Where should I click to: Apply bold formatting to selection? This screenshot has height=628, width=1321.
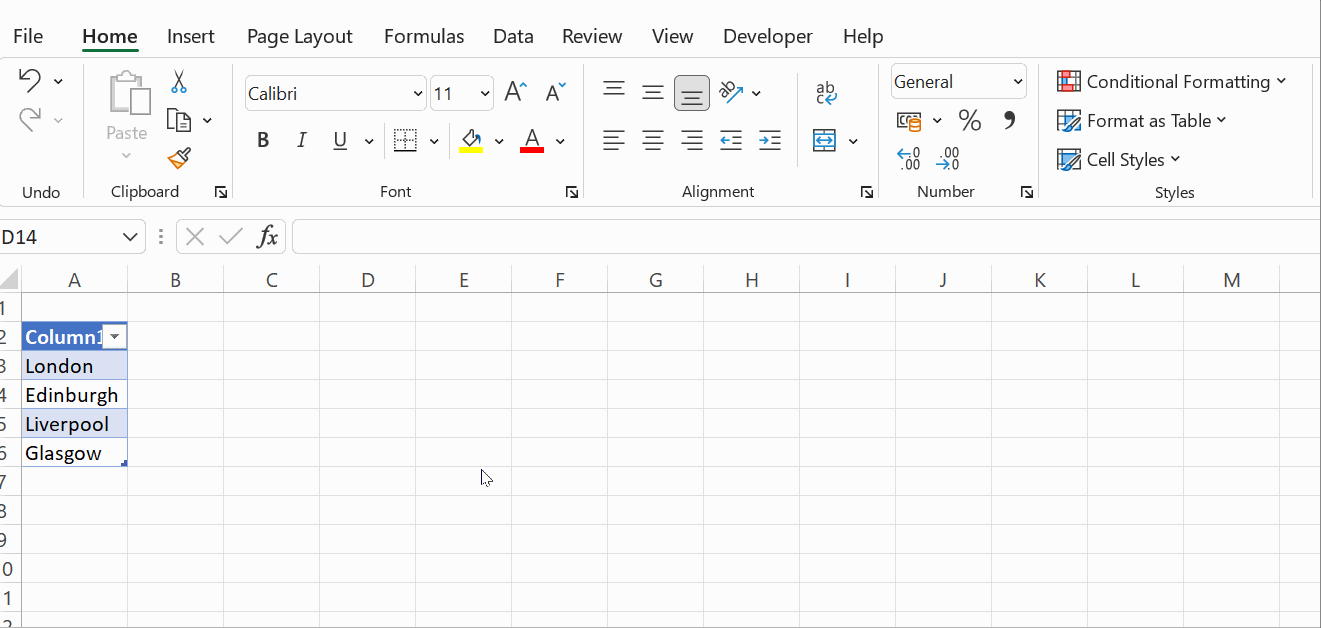263,140
